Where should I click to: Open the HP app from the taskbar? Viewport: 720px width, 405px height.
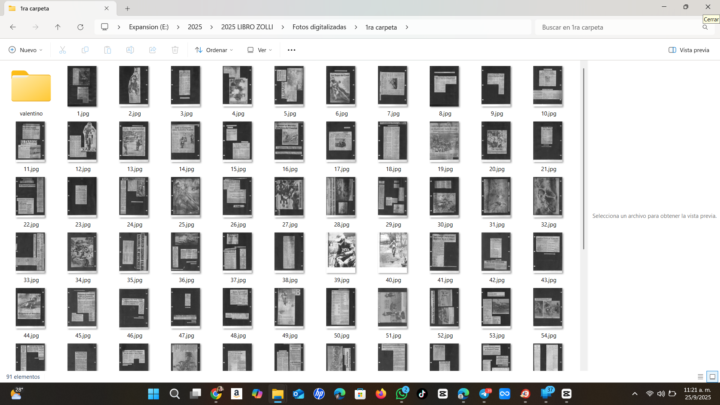[319, 394]
